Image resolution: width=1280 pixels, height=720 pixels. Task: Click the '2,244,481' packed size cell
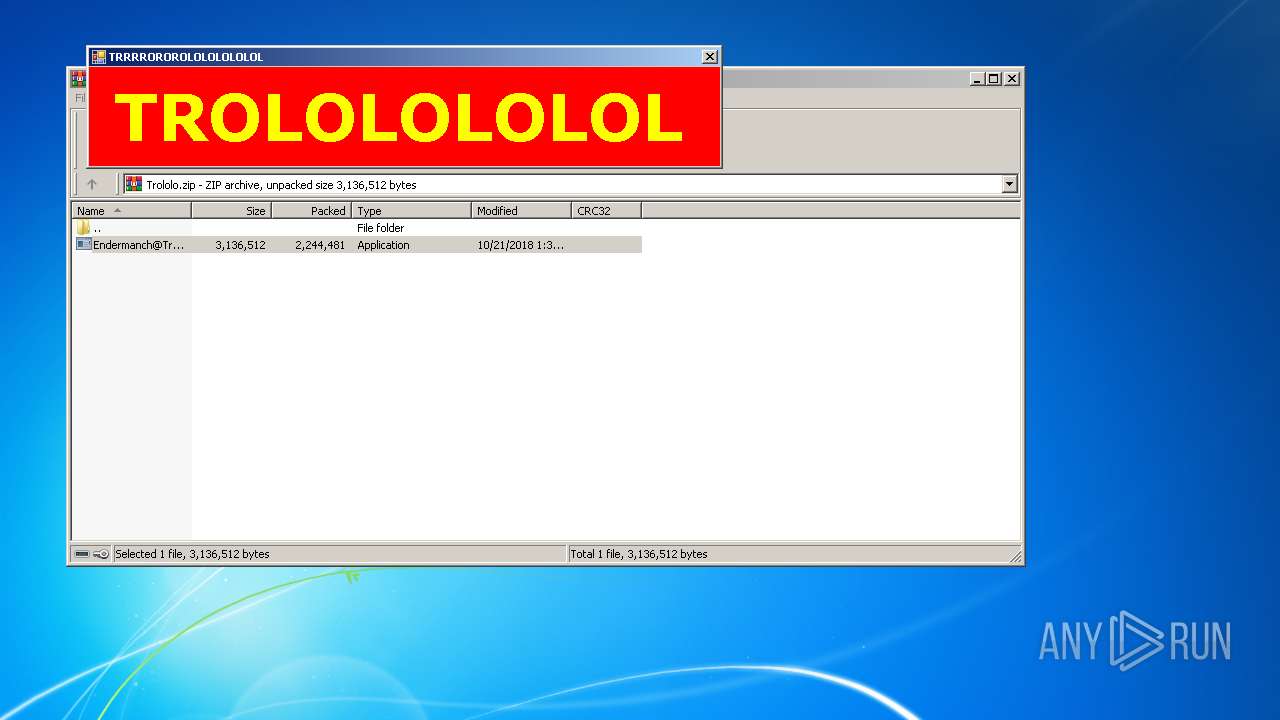(x=320, y=245)
